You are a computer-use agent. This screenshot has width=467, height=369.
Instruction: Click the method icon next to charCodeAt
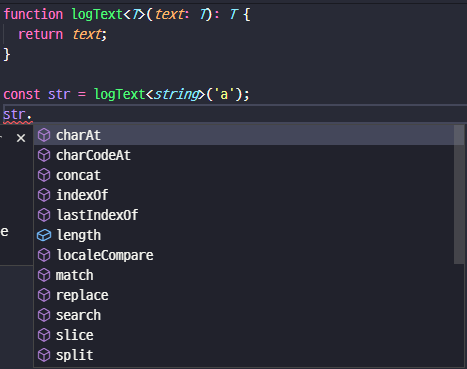(44, 155)
